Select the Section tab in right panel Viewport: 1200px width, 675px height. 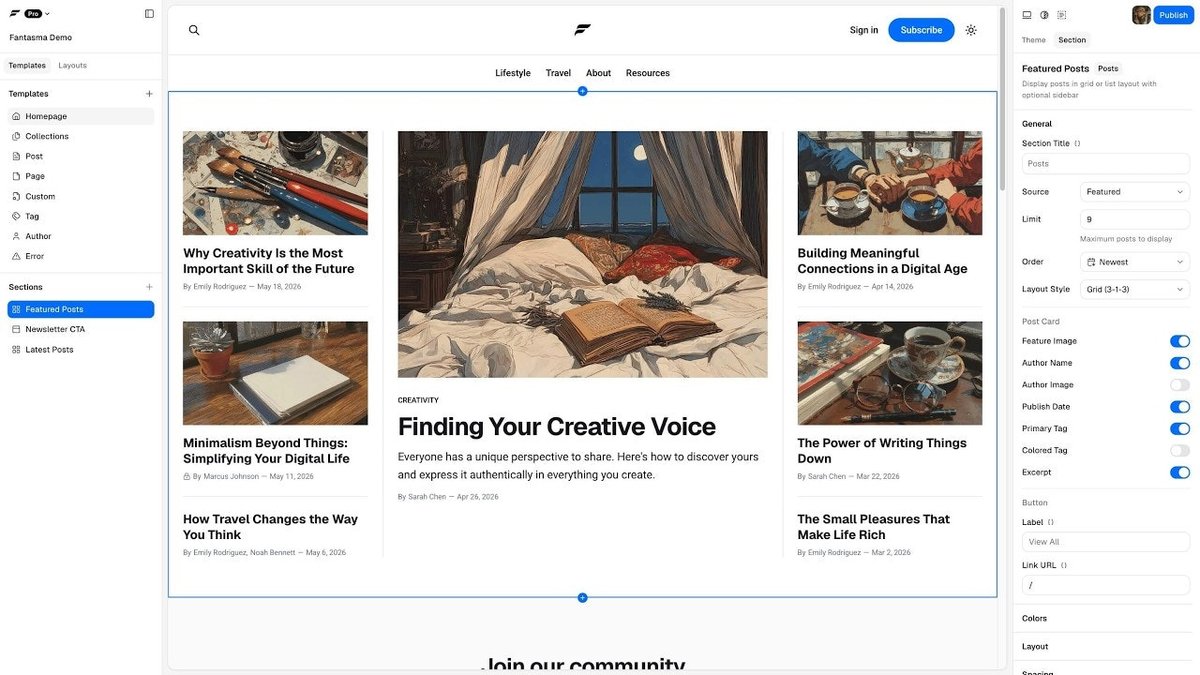pos(1072,40)
